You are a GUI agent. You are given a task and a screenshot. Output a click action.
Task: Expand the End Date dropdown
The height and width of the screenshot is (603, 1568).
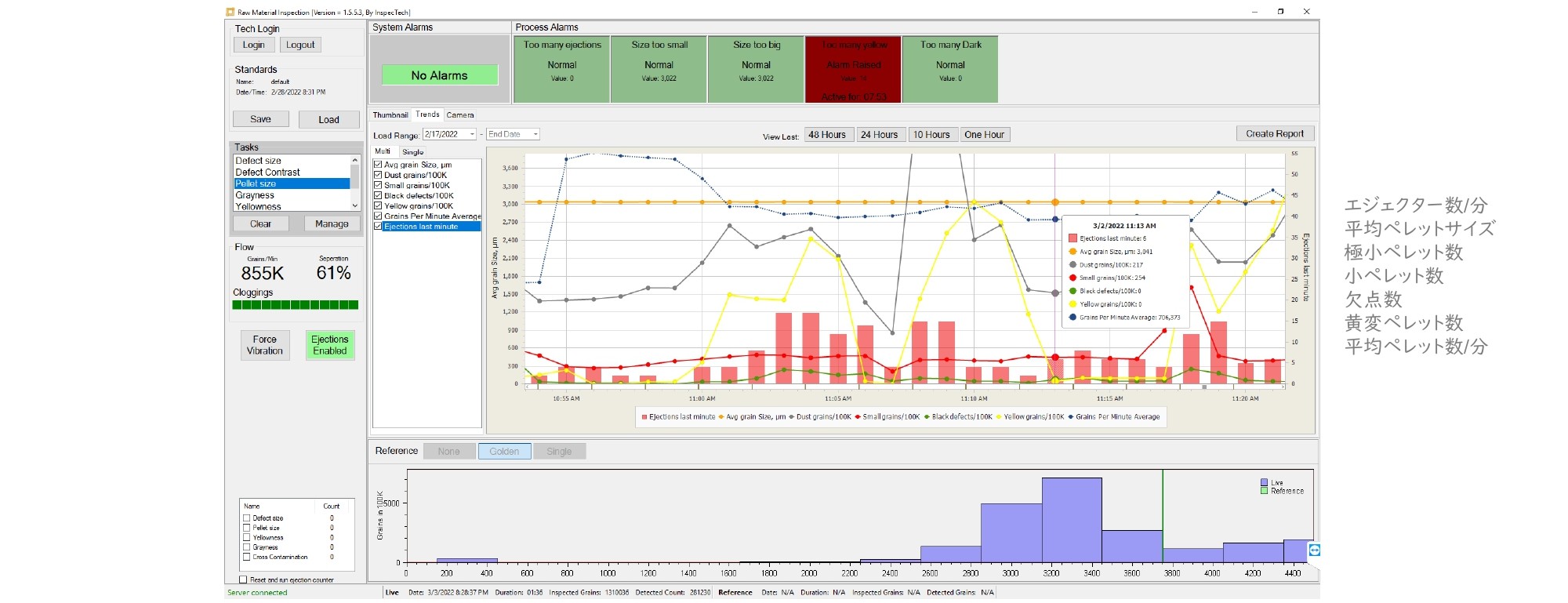[535, 135]
